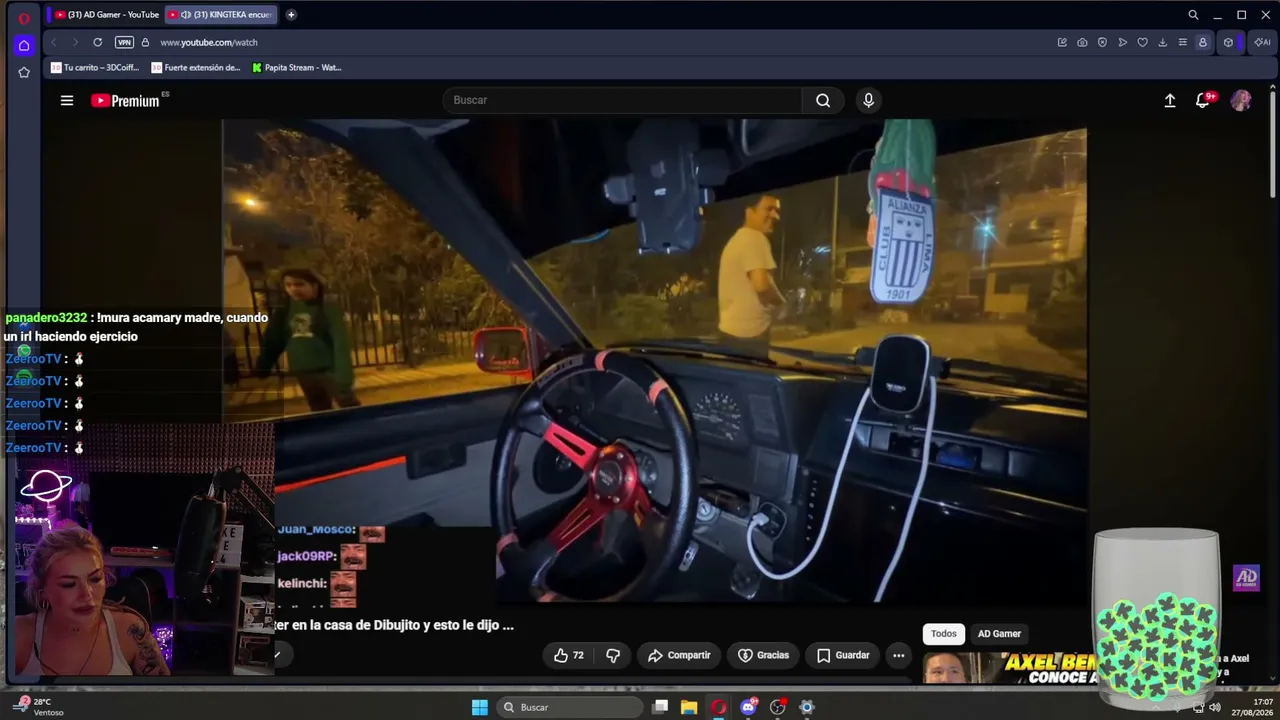Open a new browser tab

click(291, 15)
